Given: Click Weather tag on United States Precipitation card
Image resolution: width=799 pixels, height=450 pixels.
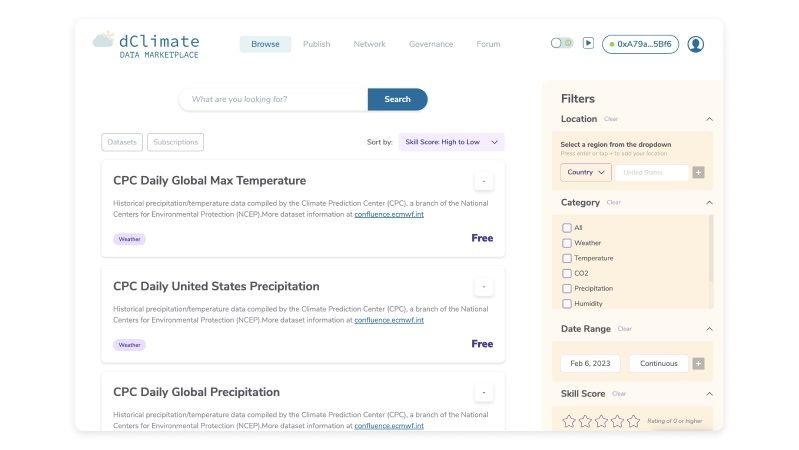Looking at the screenshot, I should pos(129,345).
